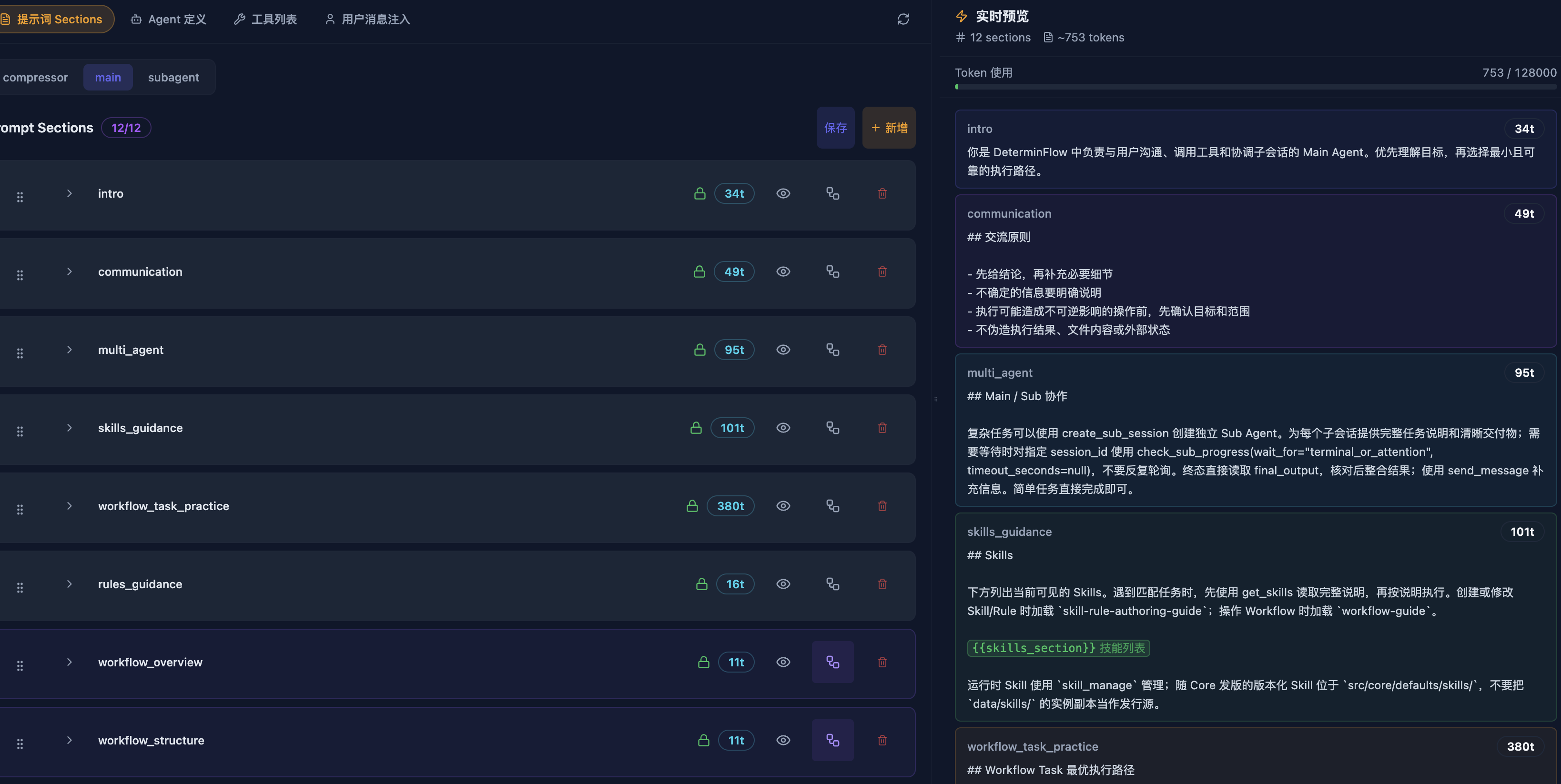Expand the intro section chevron
Viewport: 1561px width, 784px height.
[x=69, y=193]
